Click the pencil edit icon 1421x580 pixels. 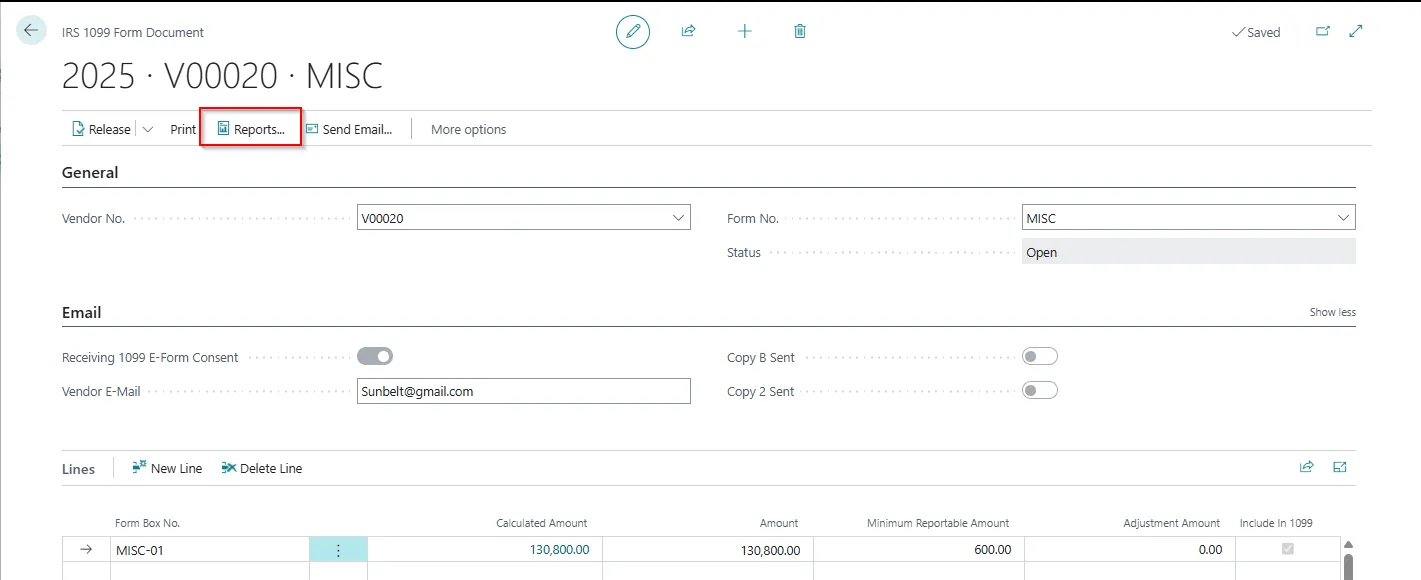click(x=632, y=32)
